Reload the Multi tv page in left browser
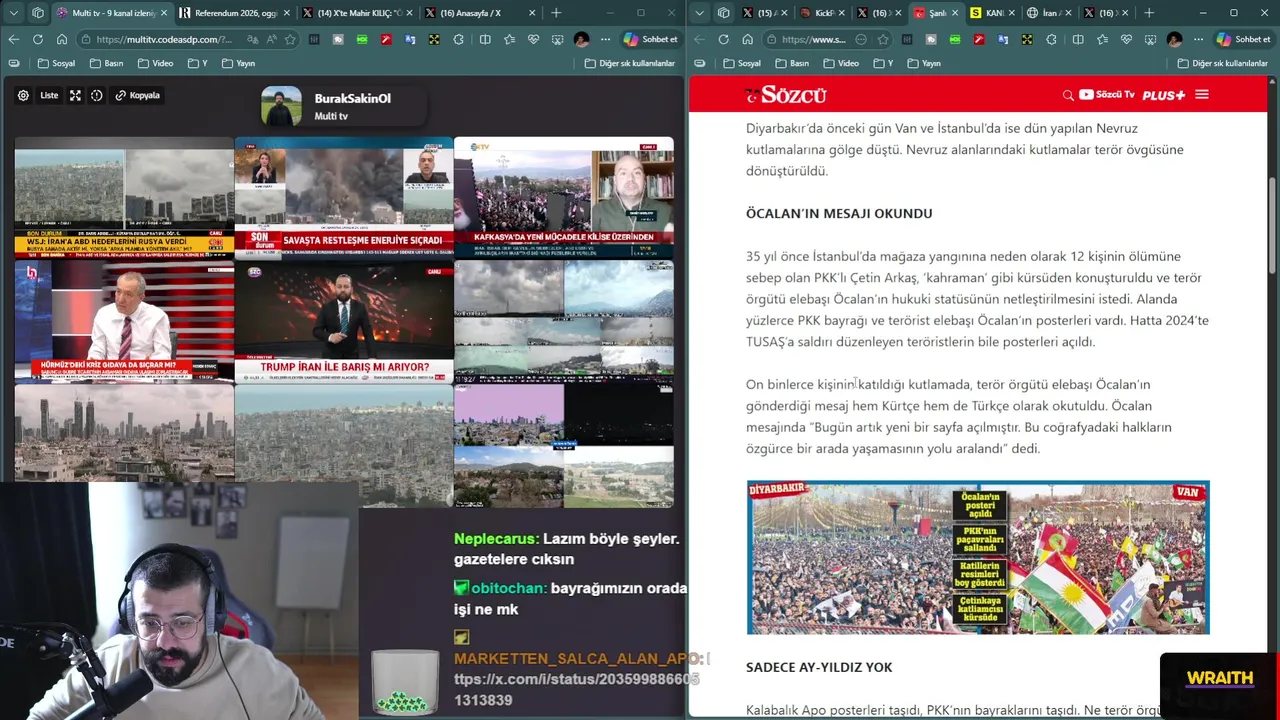This screenshot has height=720, width=1280. [x=37, y=39]
